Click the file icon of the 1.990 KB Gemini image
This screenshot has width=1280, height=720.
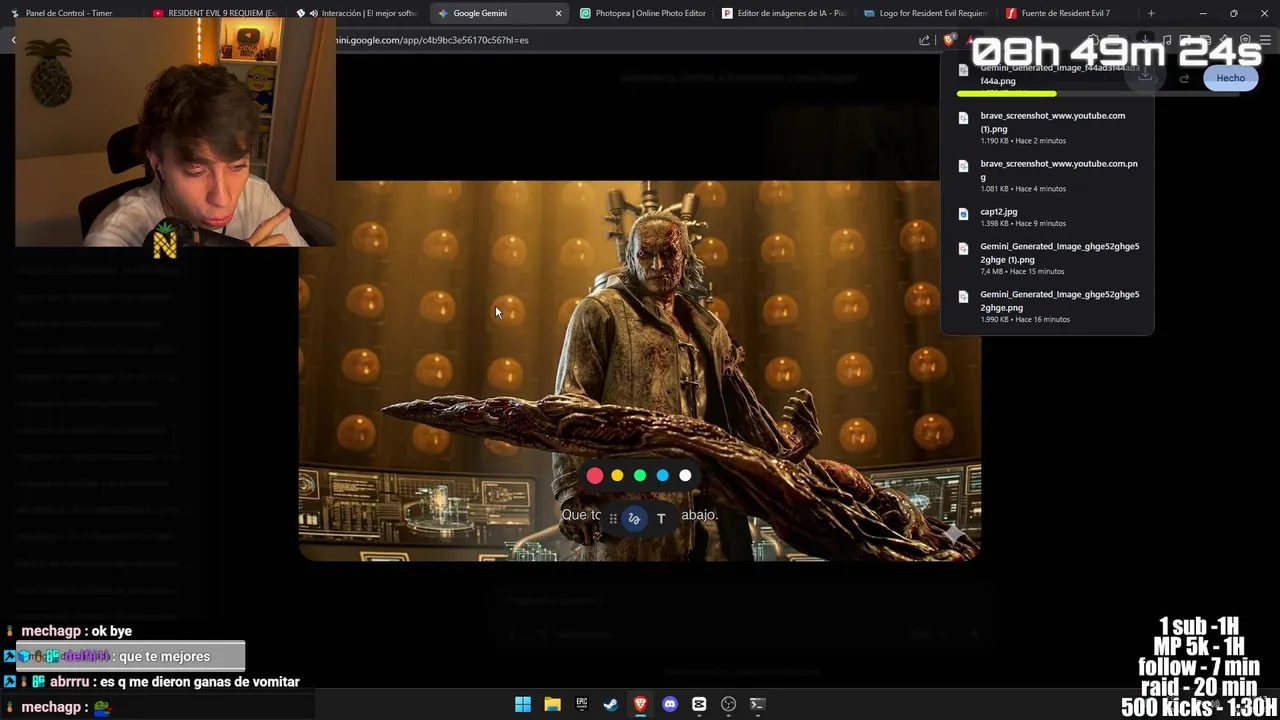(x=963, y=297)
